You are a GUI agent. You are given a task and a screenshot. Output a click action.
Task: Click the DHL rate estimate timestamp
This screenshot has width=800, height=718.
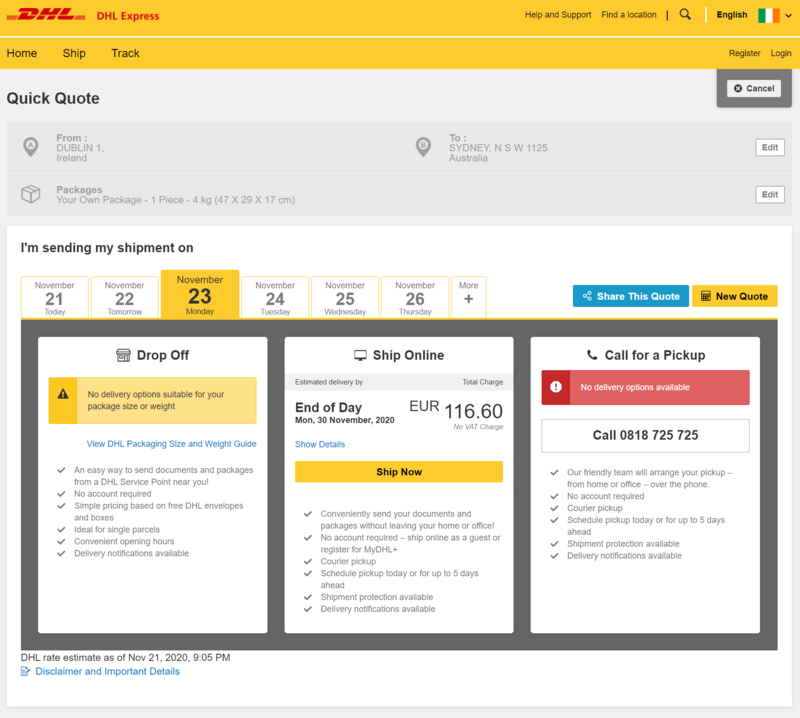click(x=126, y=657)
